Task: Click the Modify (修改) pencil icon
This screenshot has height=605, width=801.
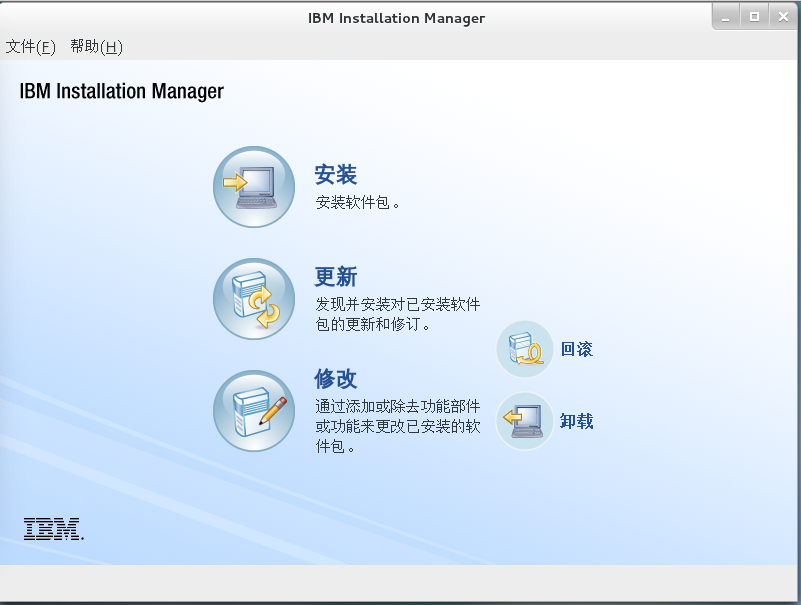Action: click(254, 411)
